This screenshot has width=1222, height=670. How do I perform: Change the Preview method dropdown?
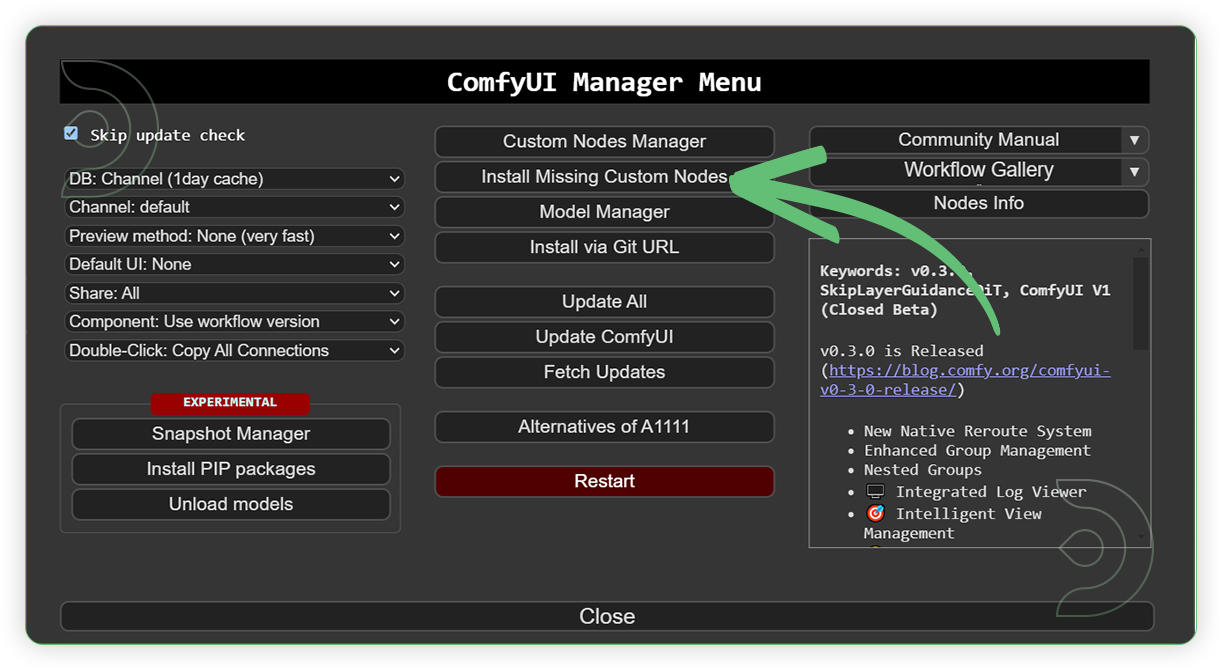point(234,235)
